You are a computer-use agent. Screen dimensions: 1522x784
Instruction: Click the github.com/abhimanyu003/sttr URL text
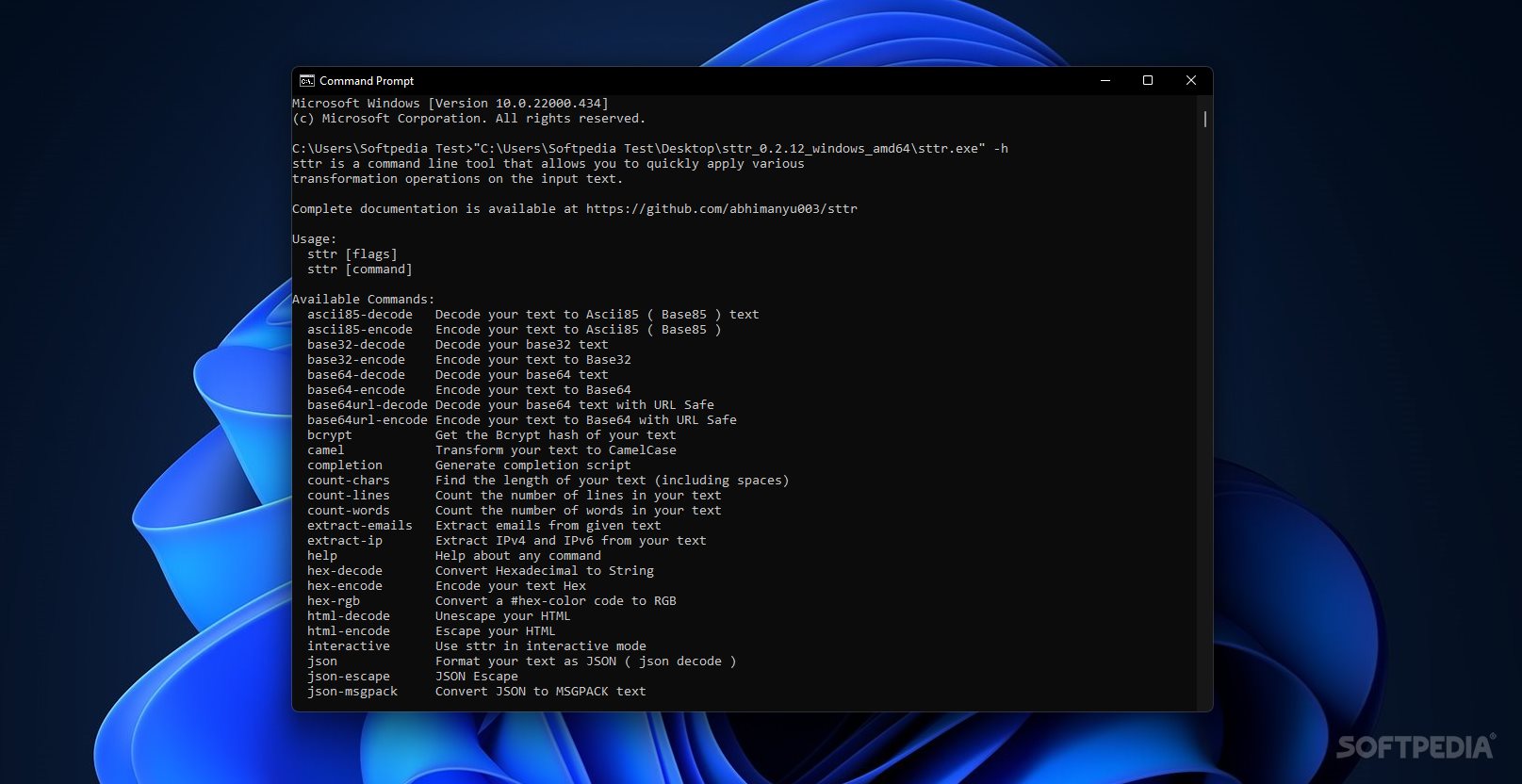tap(722, 209)
